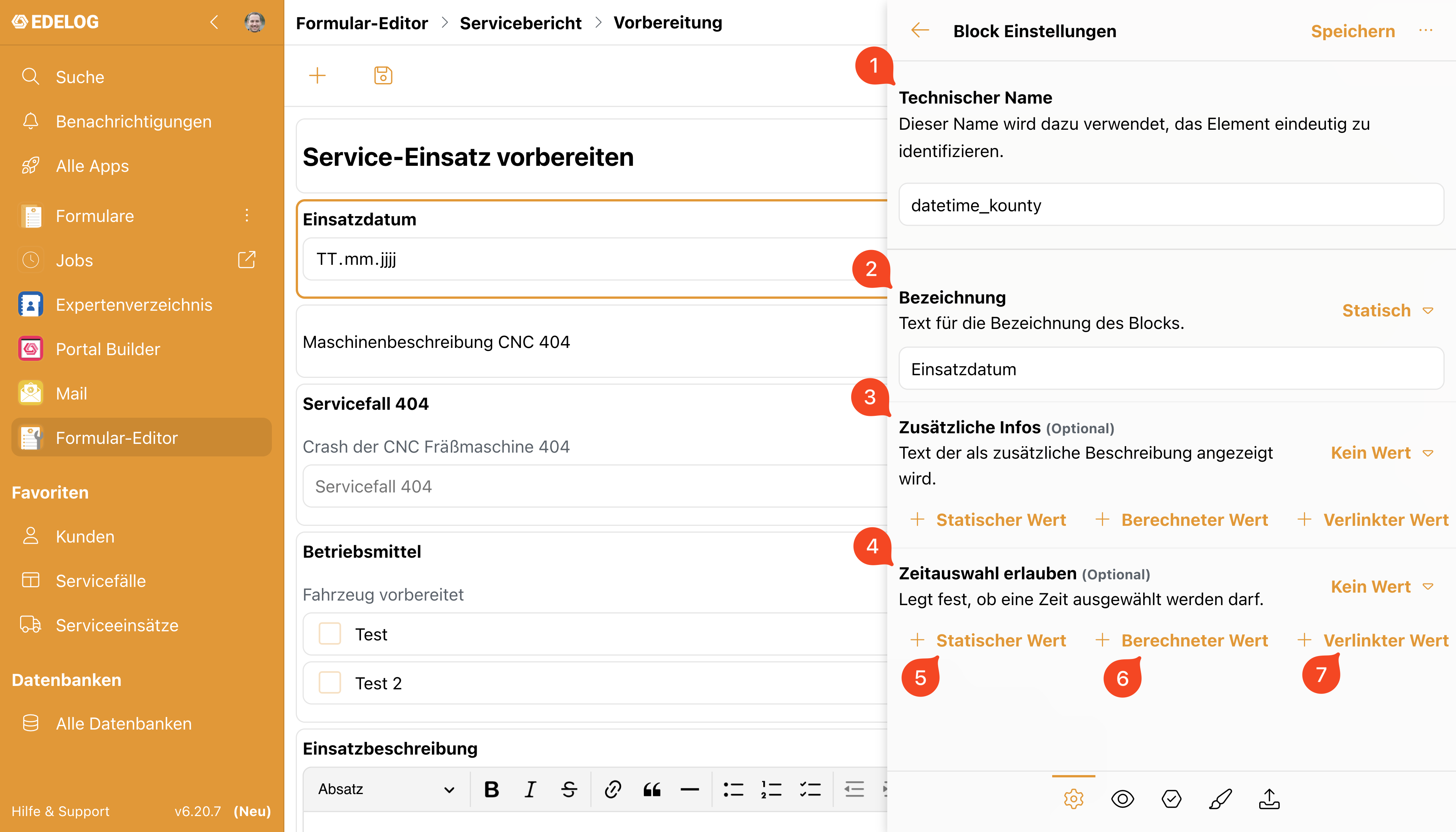The image size is (1456, 832).
Task: Click Speichern to save block settings
Action: 1352,31
